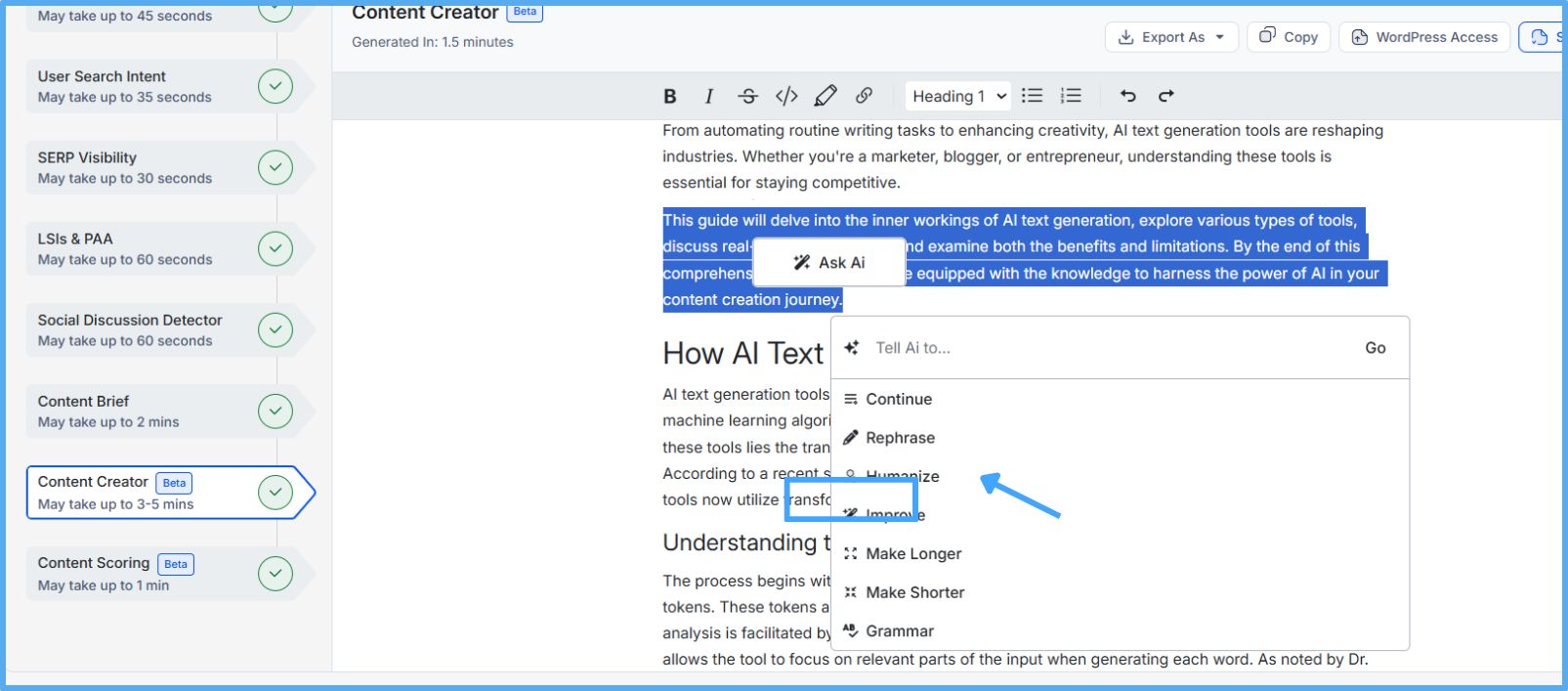Click the Grammar spellcheck icon

click(850, 630)
